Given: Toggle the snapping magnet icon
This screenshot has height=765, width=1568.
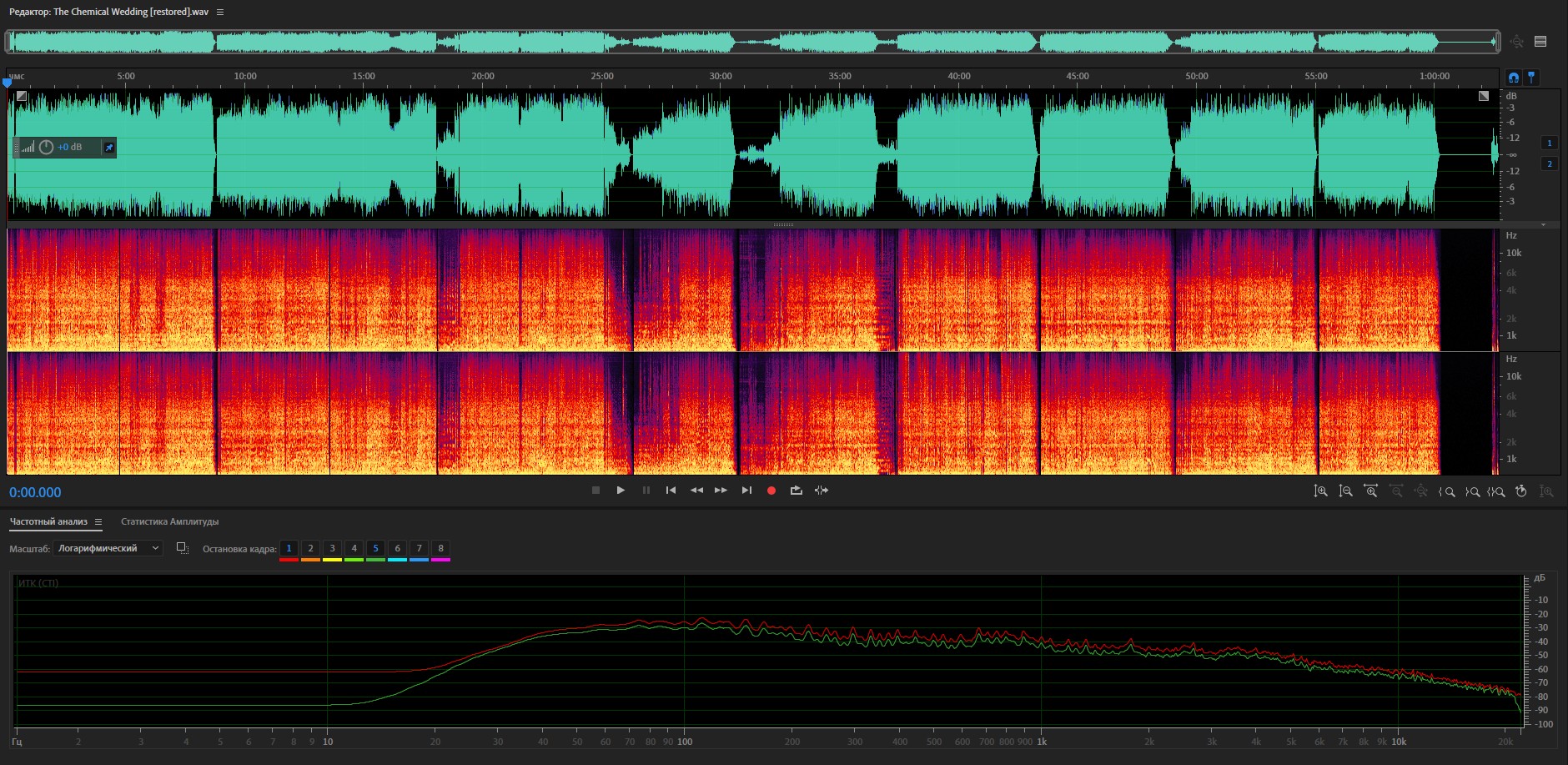Looking at the screenshot, I should pos(1514,78).
